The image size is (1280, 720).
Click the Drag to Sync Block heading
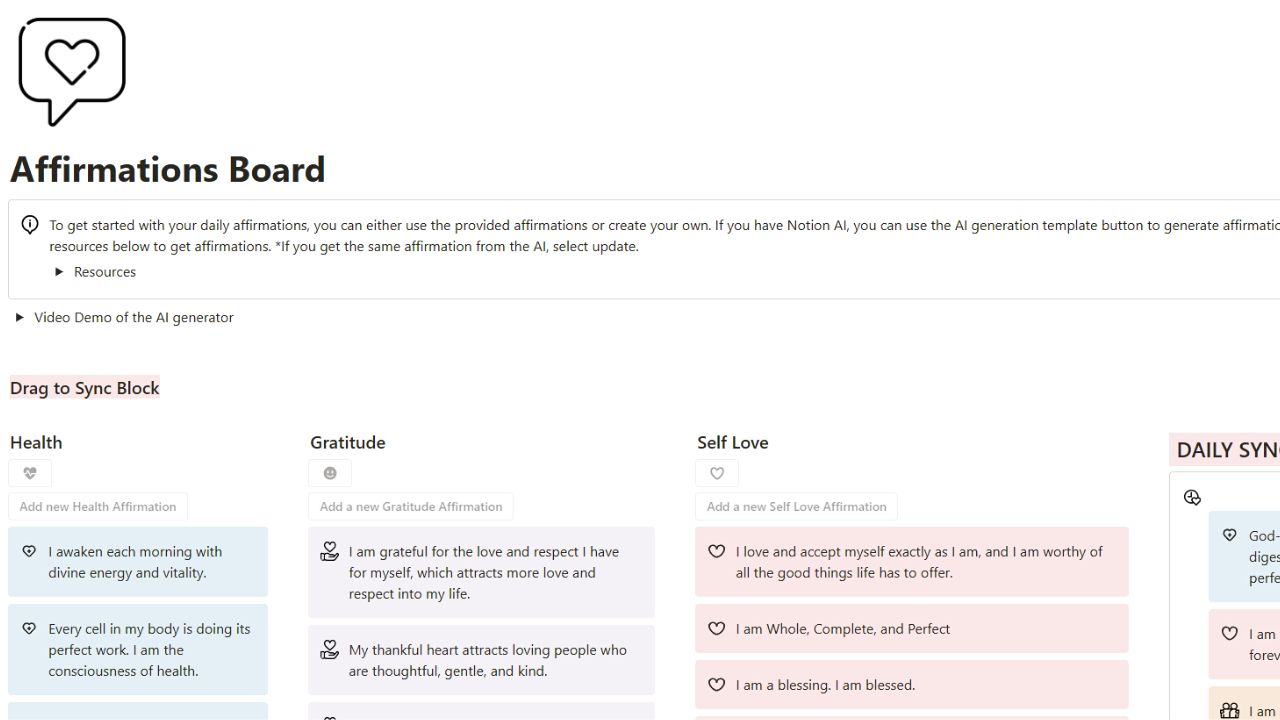(x=85, y=388)
